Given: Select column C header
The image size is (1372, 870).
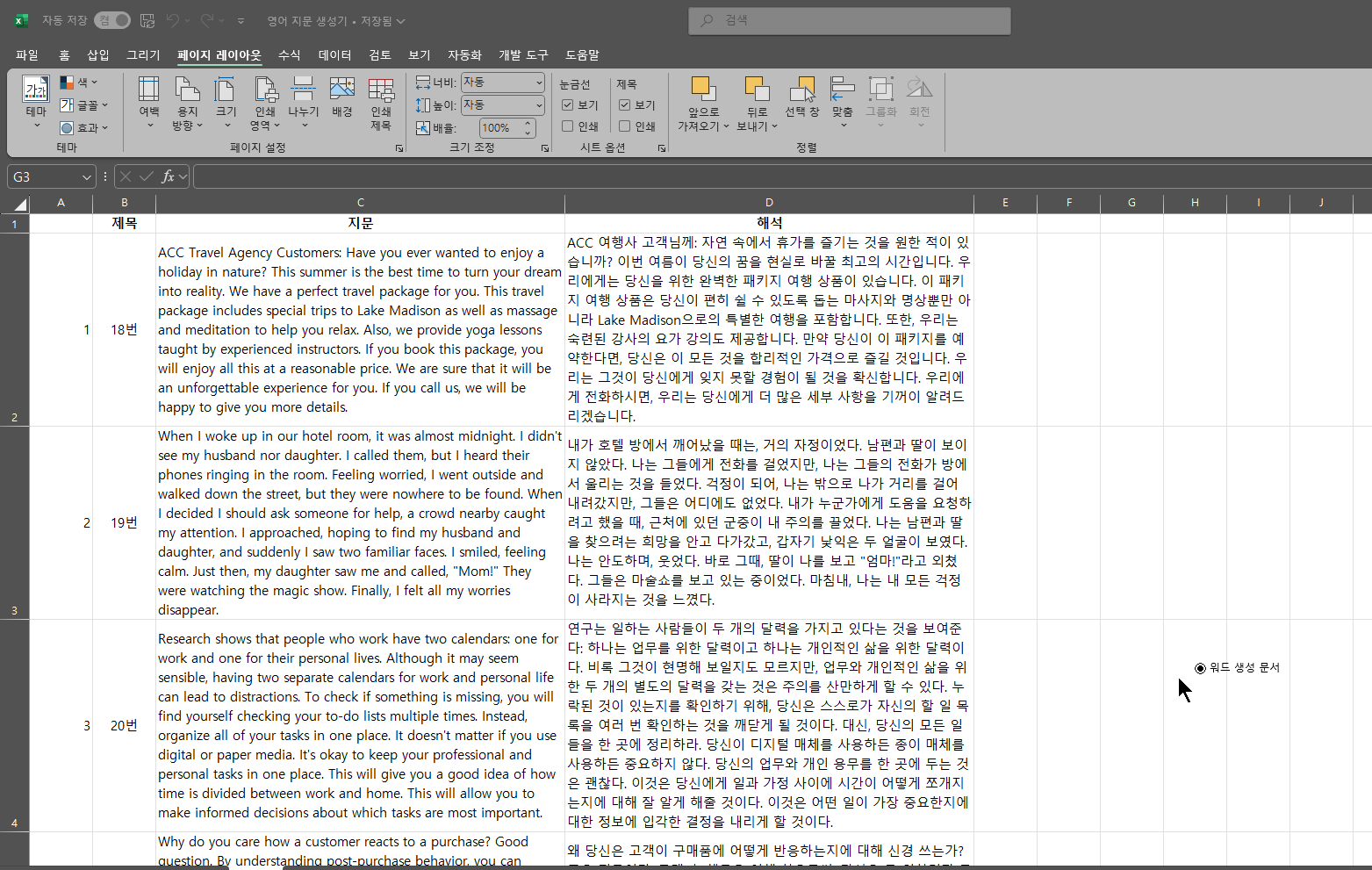Looking at the screenshot, I should [x=361, y=203].
